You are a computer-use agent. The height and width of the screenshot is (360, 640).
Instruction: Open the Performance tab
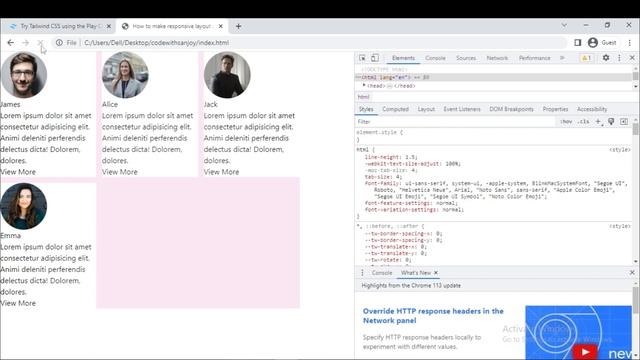coord(534,58)
